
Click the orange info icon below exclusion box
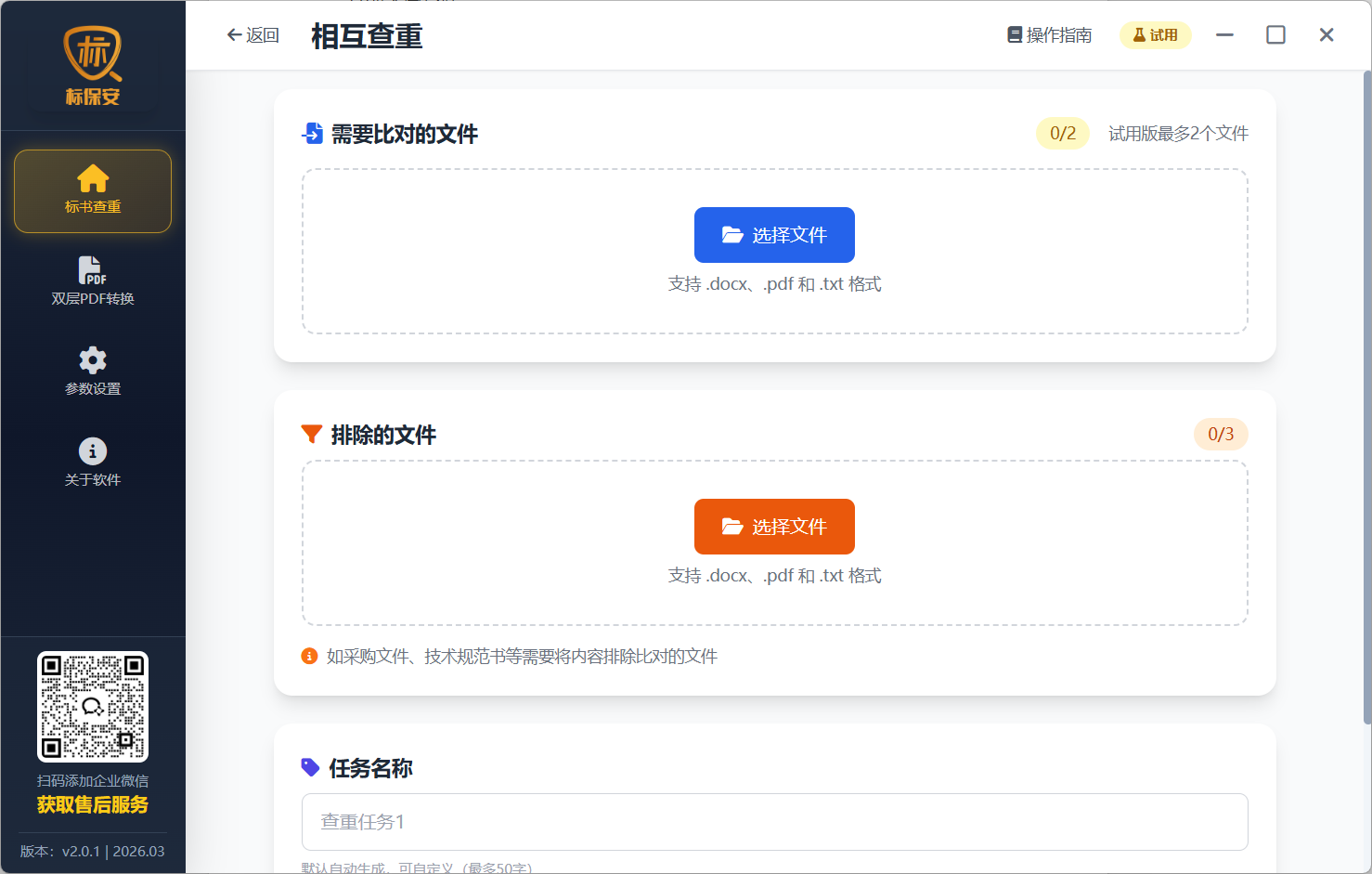[x=310, y=657]
